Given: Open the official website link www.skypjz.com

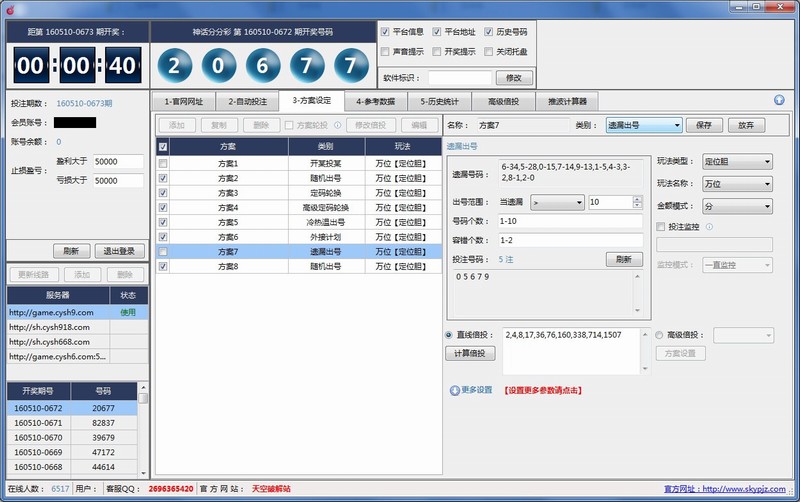Looking at the screenshot, I should (746, 489).
